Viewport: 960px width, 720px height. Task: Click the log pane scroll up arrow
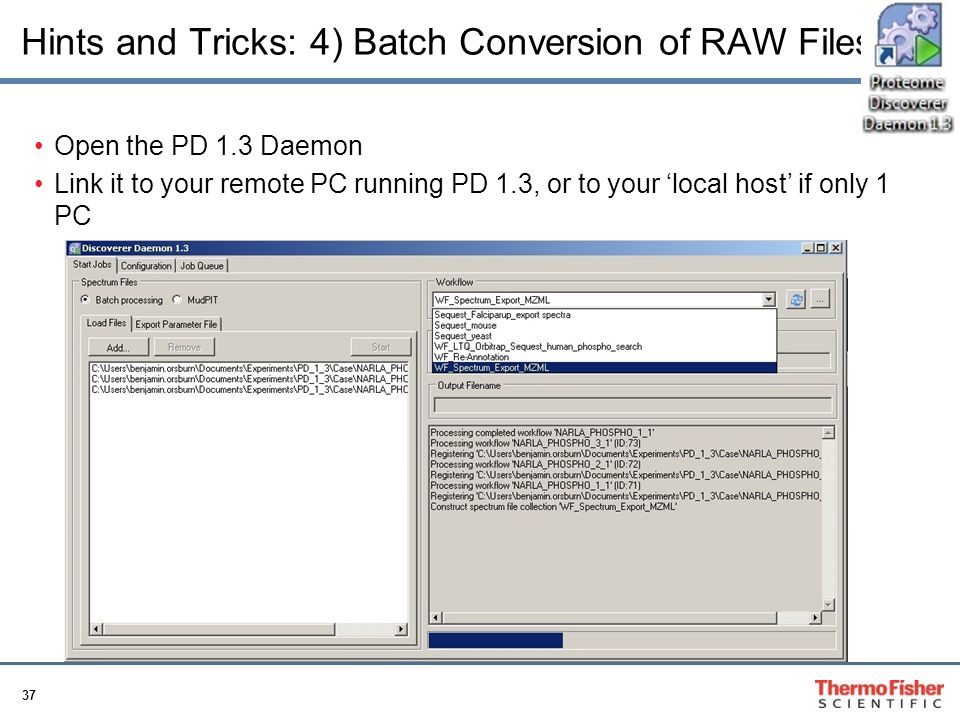pyautogui.click(x=828, y=433)
